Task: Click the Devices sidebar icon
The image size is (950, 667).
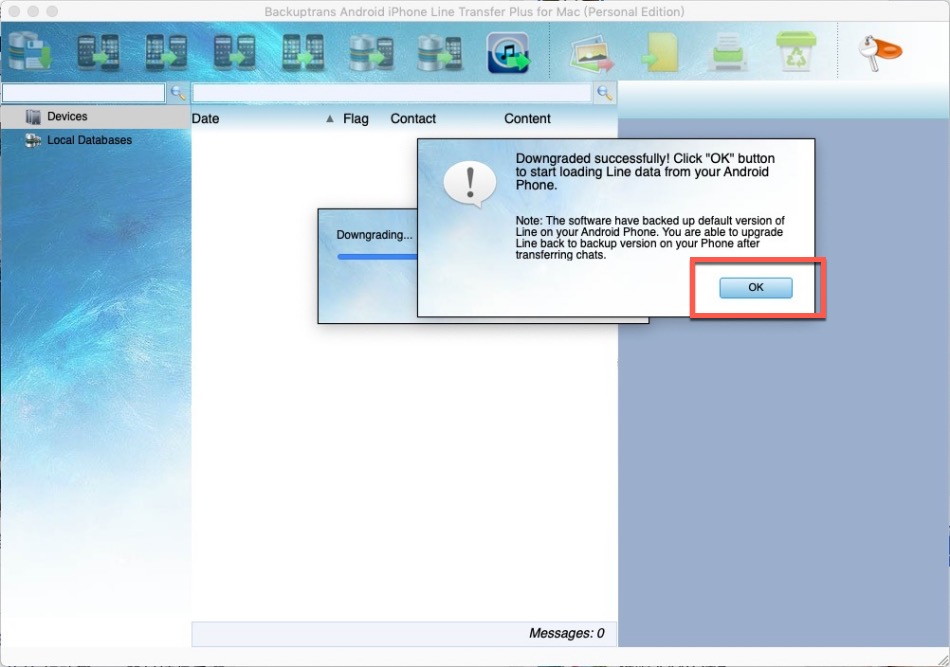Action: click(x=33, y=117)
